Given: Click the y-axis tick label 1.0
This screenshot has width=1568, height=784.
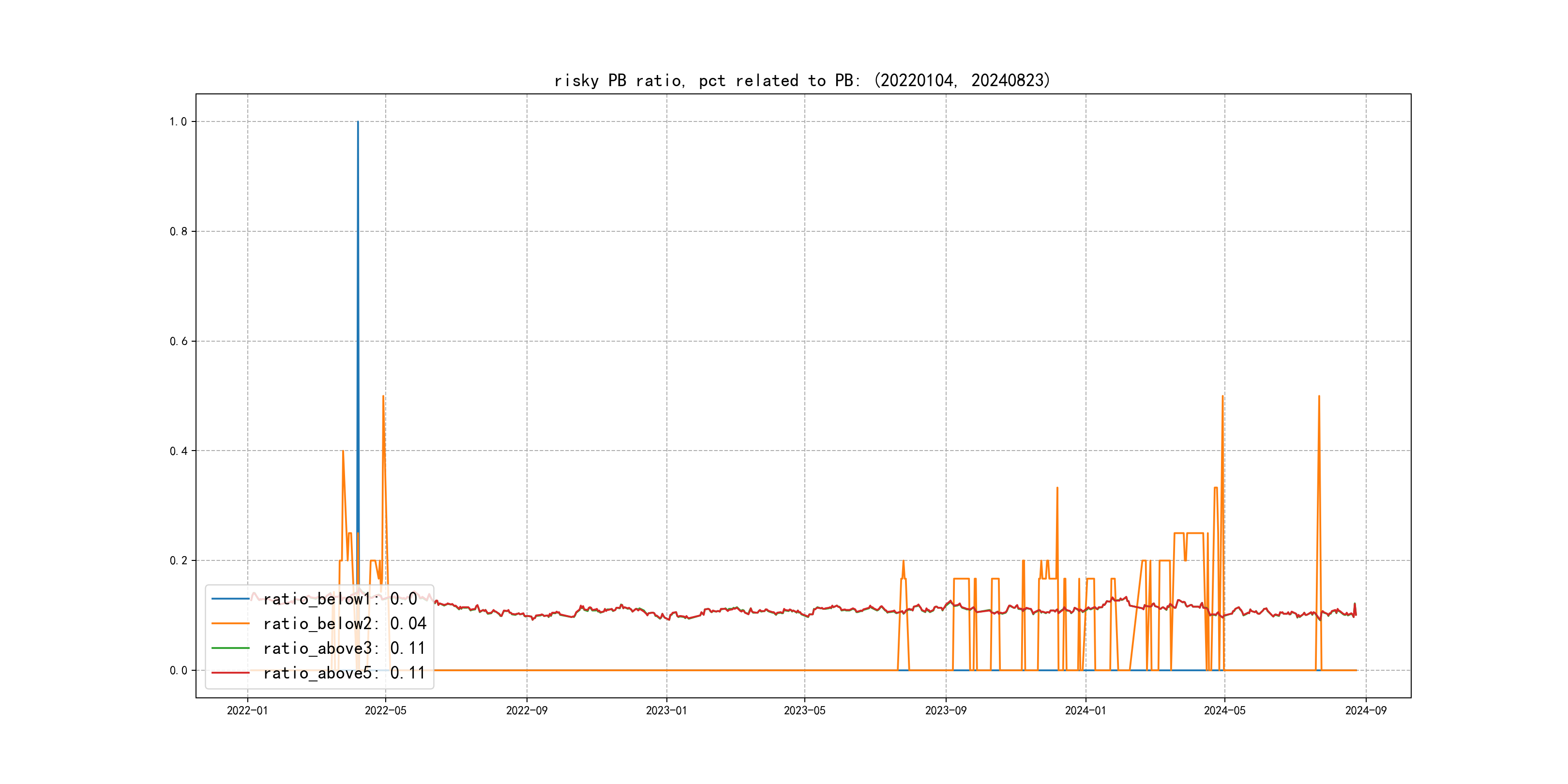Looking at the screenshot, I should tap(179, 122).
